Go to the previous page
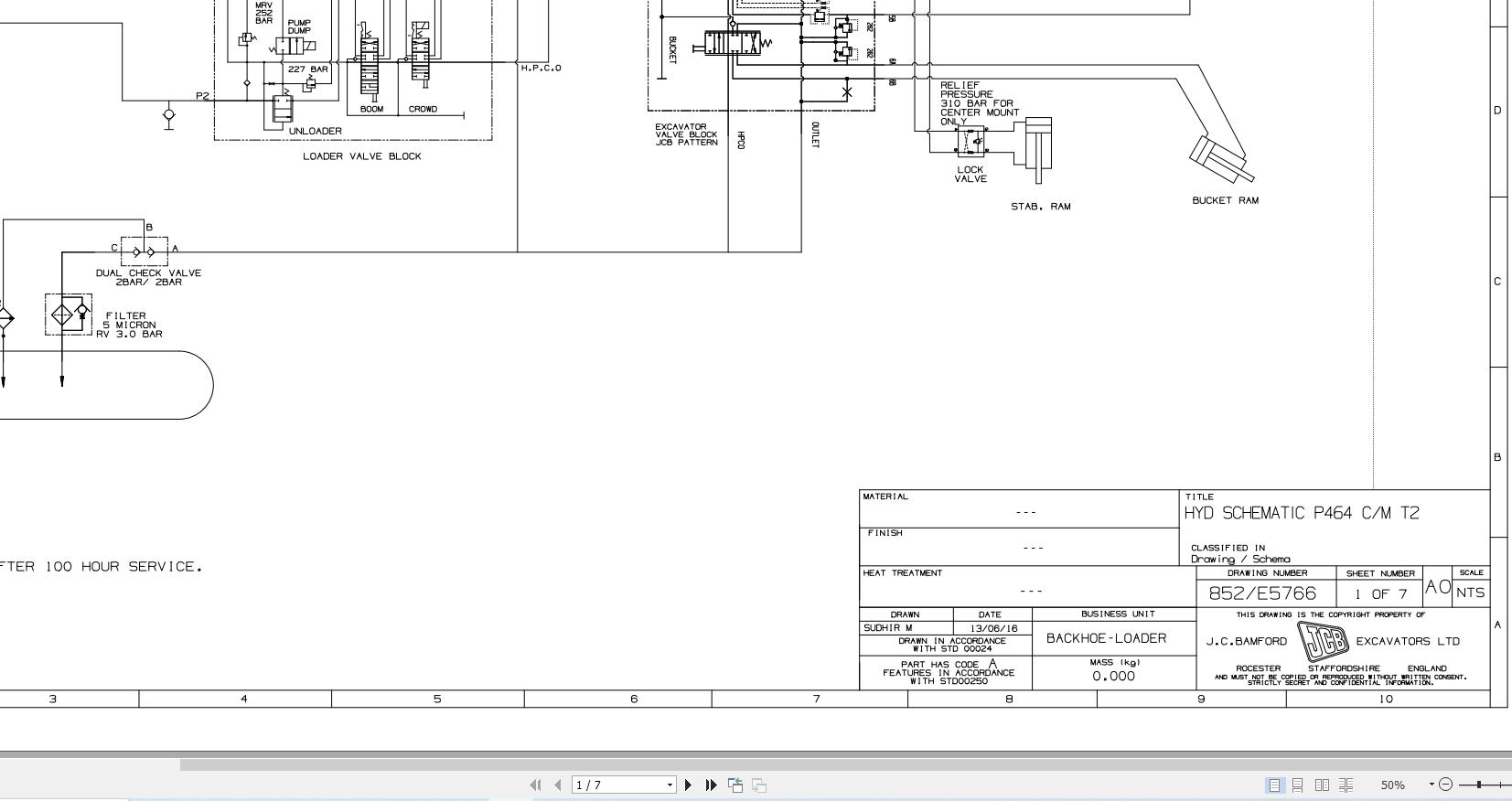This screenshot has height=801, width=1512. [557, 785]
